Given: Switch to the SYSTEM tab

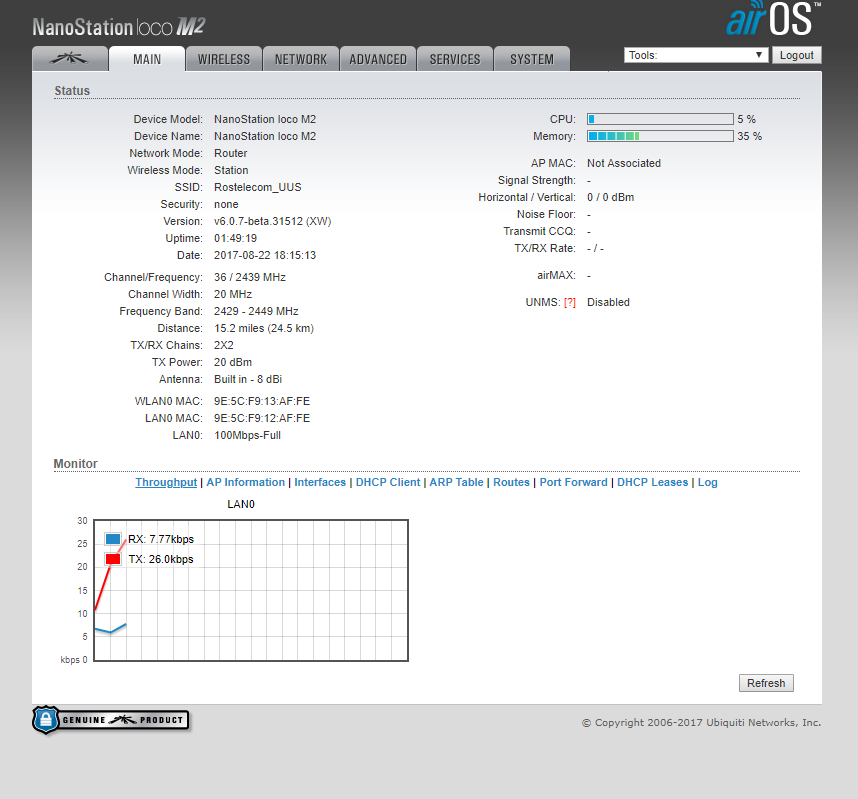Looking at the screenshot, I should [532, 59].
